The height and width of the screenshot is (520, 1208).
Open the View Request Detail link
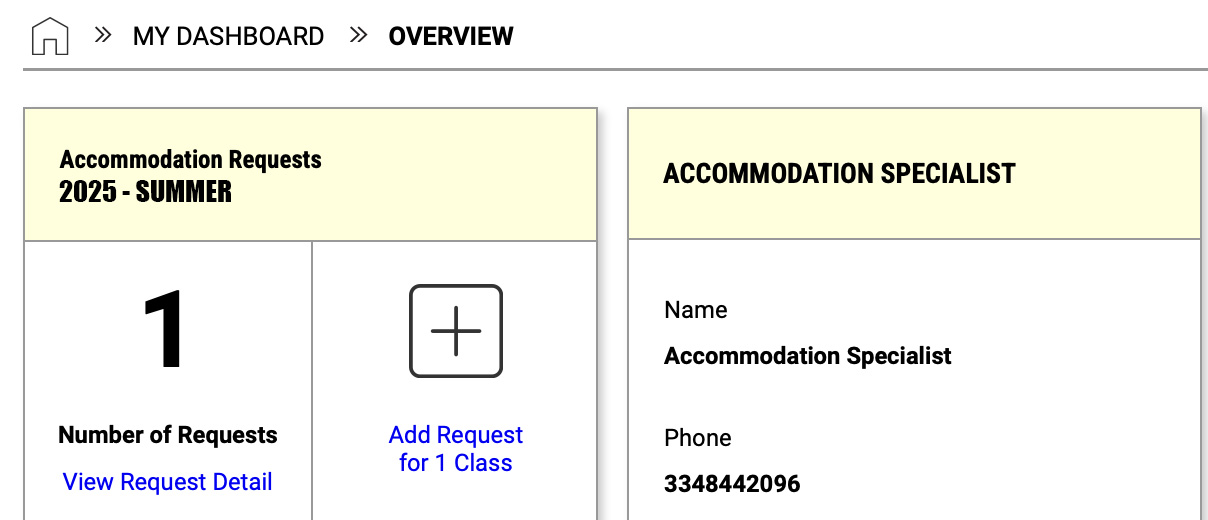point(167,482)
